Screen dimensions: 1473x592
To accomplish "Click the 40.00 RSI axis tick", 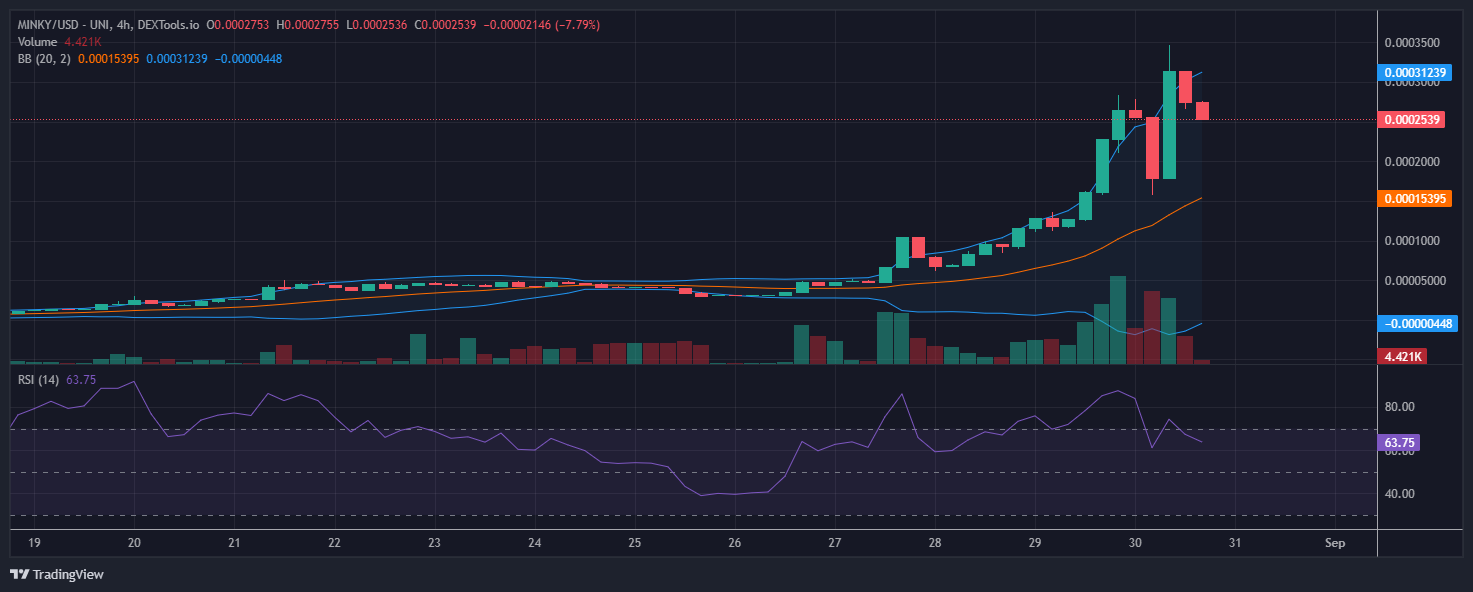I will coord(1400,493).
